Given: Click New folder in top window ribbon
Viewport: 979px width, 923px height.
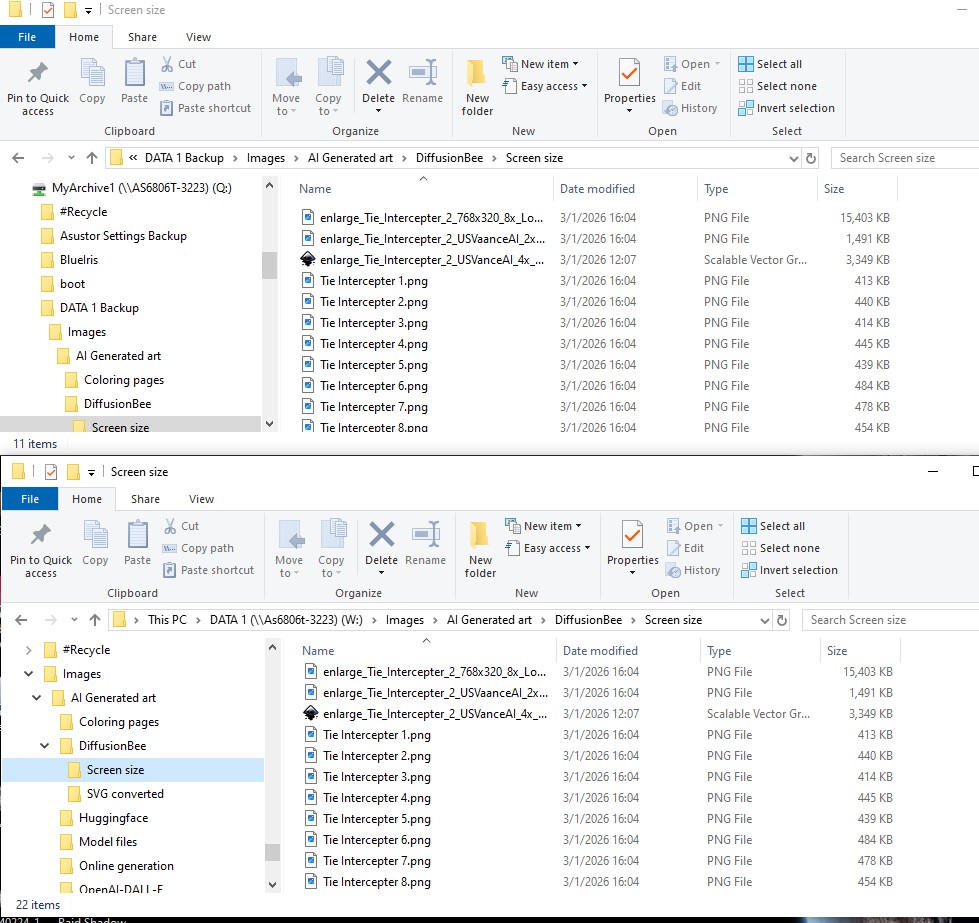Looking at the screenshot, I should click(x=477, y=87).
